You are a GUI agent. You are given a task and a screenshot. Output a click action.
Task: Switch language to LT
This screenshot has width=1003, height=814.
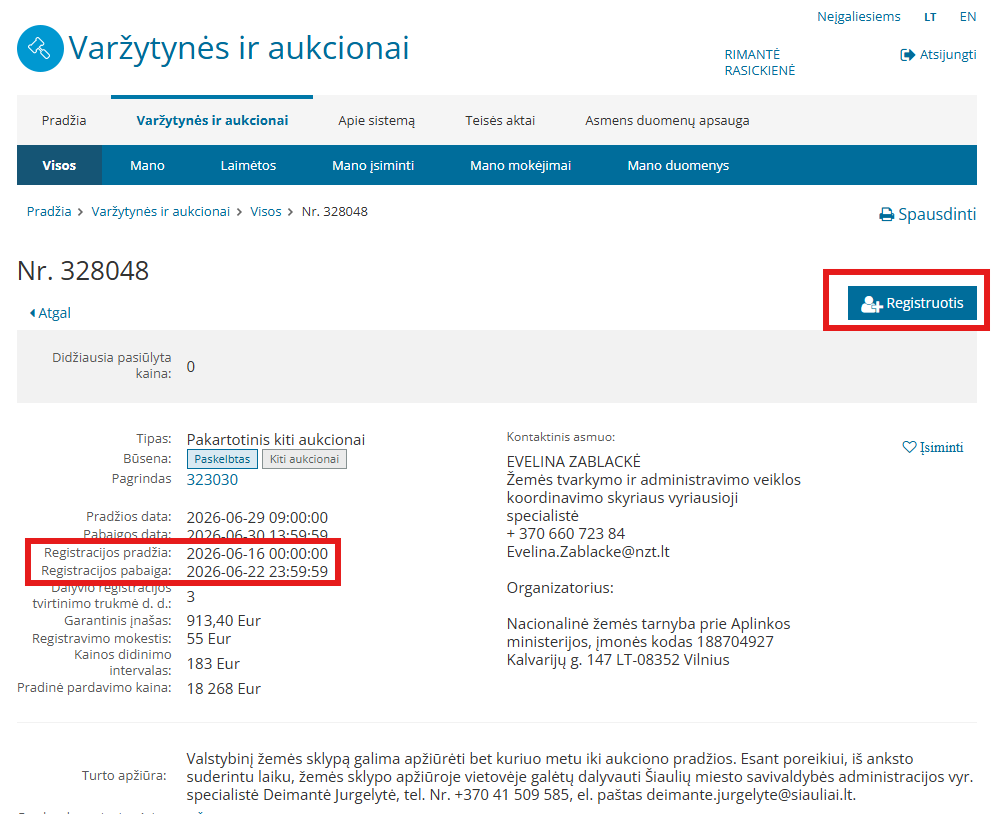pyautogui.click(x=930, y=17)
